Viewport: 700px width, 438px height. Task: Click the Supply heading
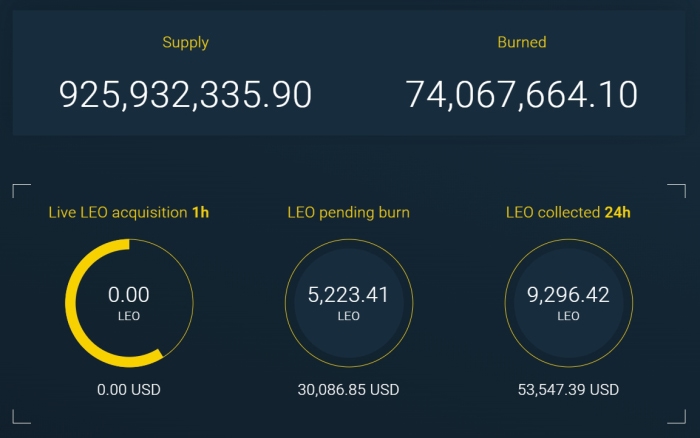(185, 43)
